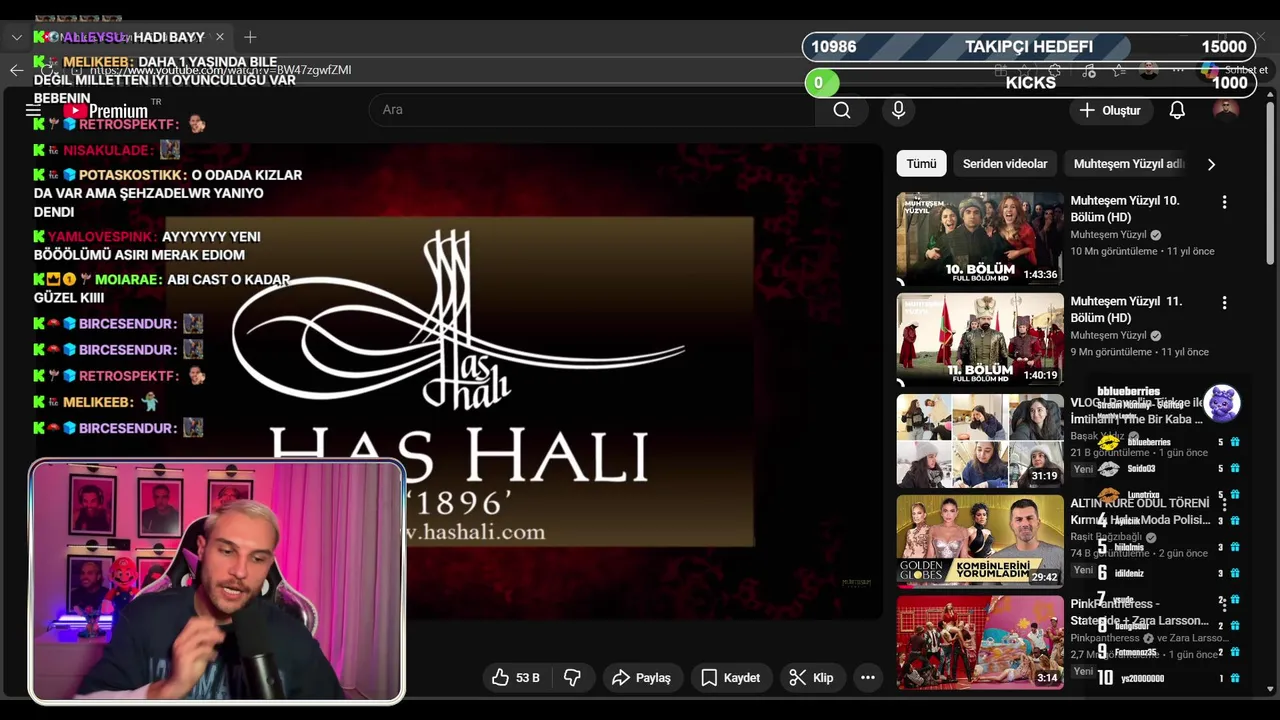Open the browser 'Sohbet et' Copilot button
This screenshot has width=1280, height=720.
[1235, 70]
